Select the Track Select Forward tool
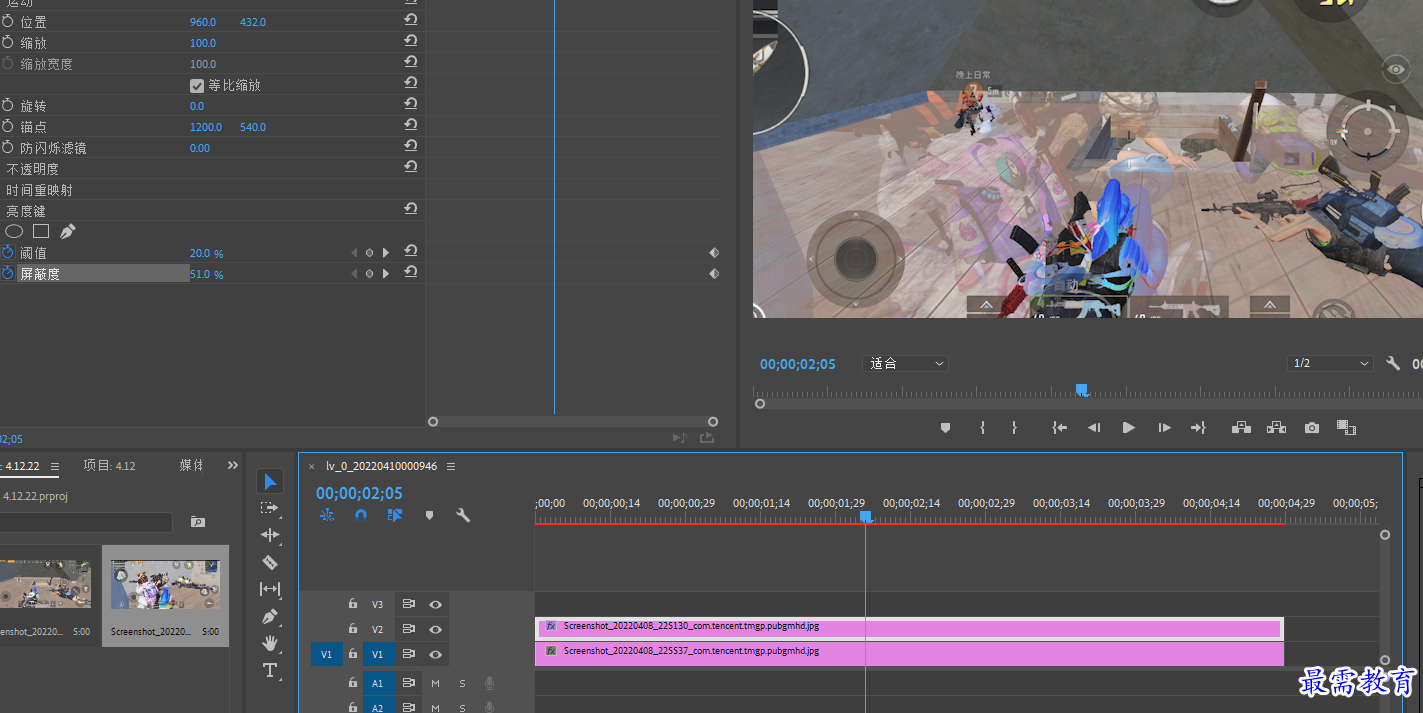This screenshot has height=713, width=1423. tap(270, 508)
